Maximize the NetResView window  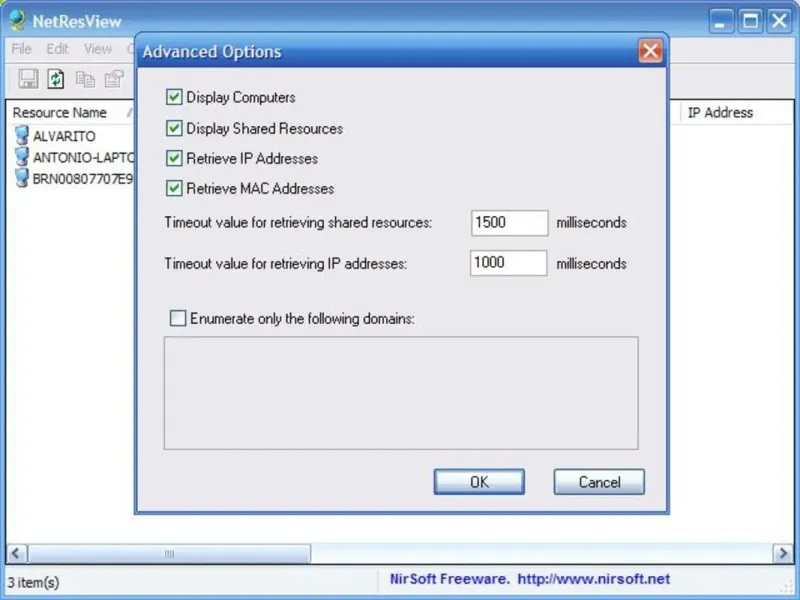(751, 21)
